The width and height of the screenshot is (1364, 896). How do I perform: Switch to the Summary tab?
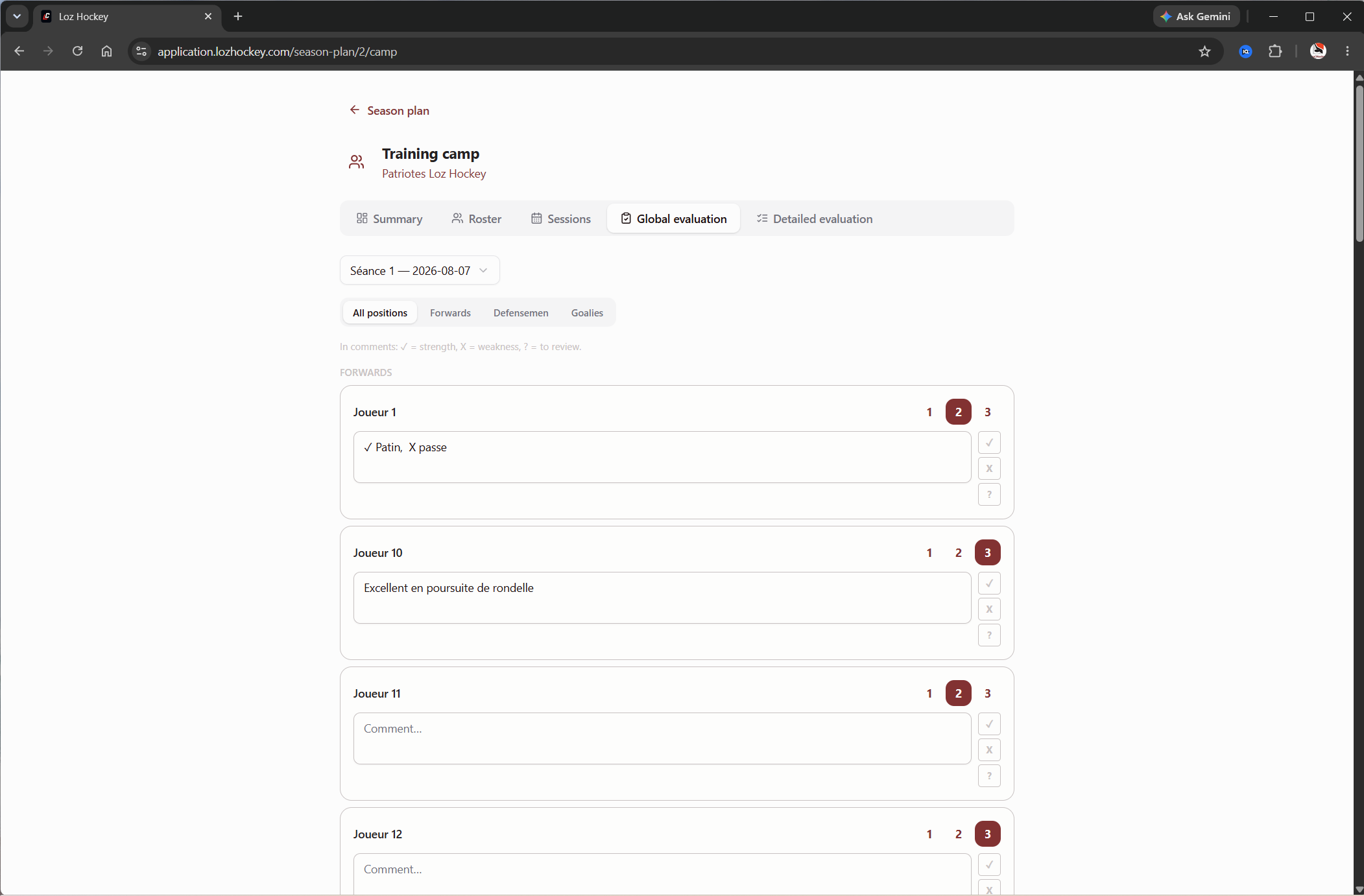[x=389, y=219]
